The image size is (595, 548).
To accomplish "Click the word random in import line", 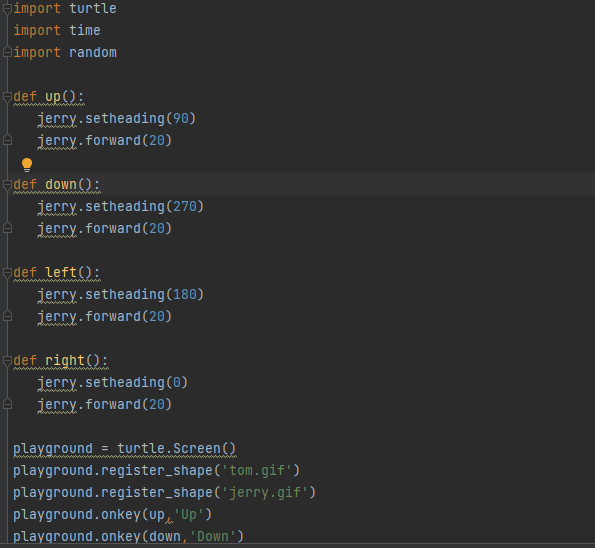I will (93, 52).
